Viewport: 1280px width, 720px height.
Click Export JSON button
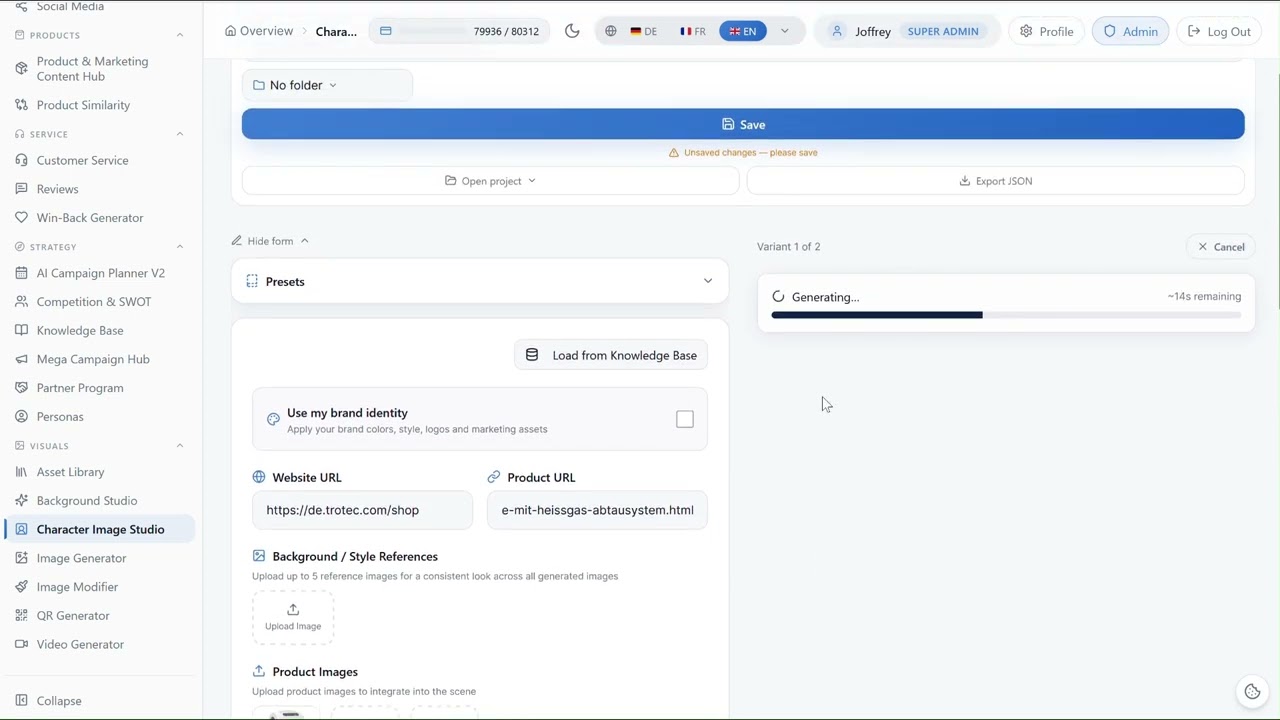click(x=996, y=181)
